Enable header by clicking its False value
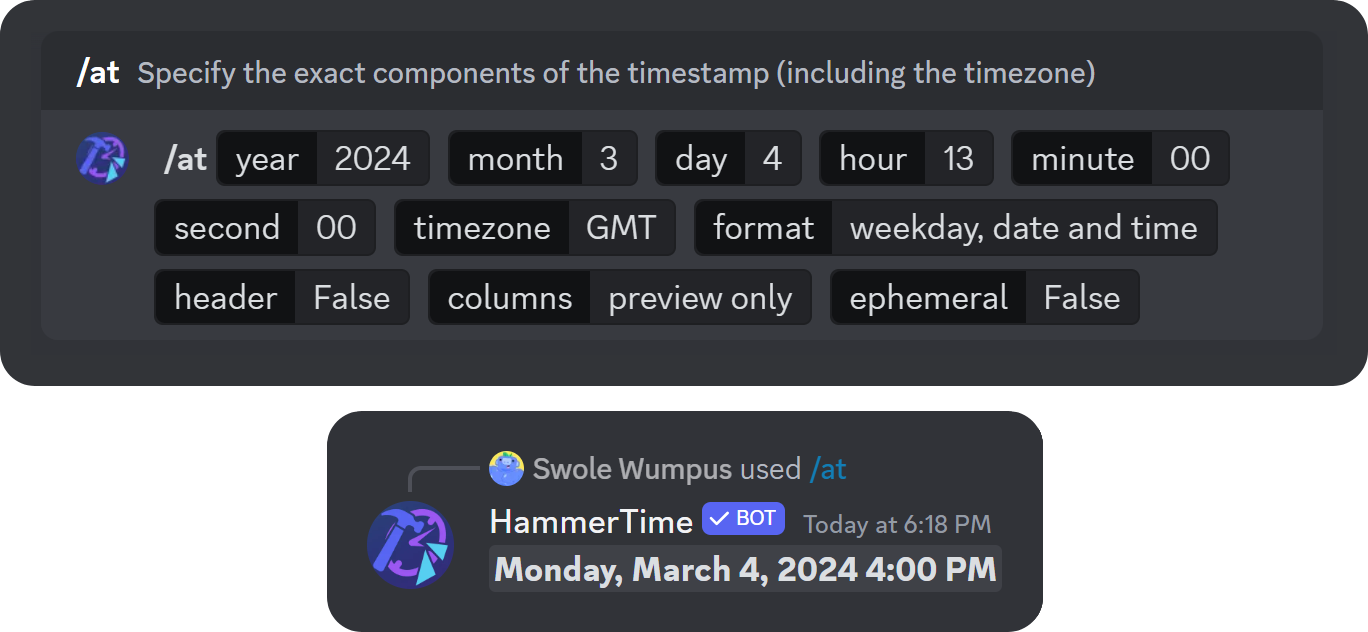The width and height of the screenshot is (1368, 632). click(352, 297)
